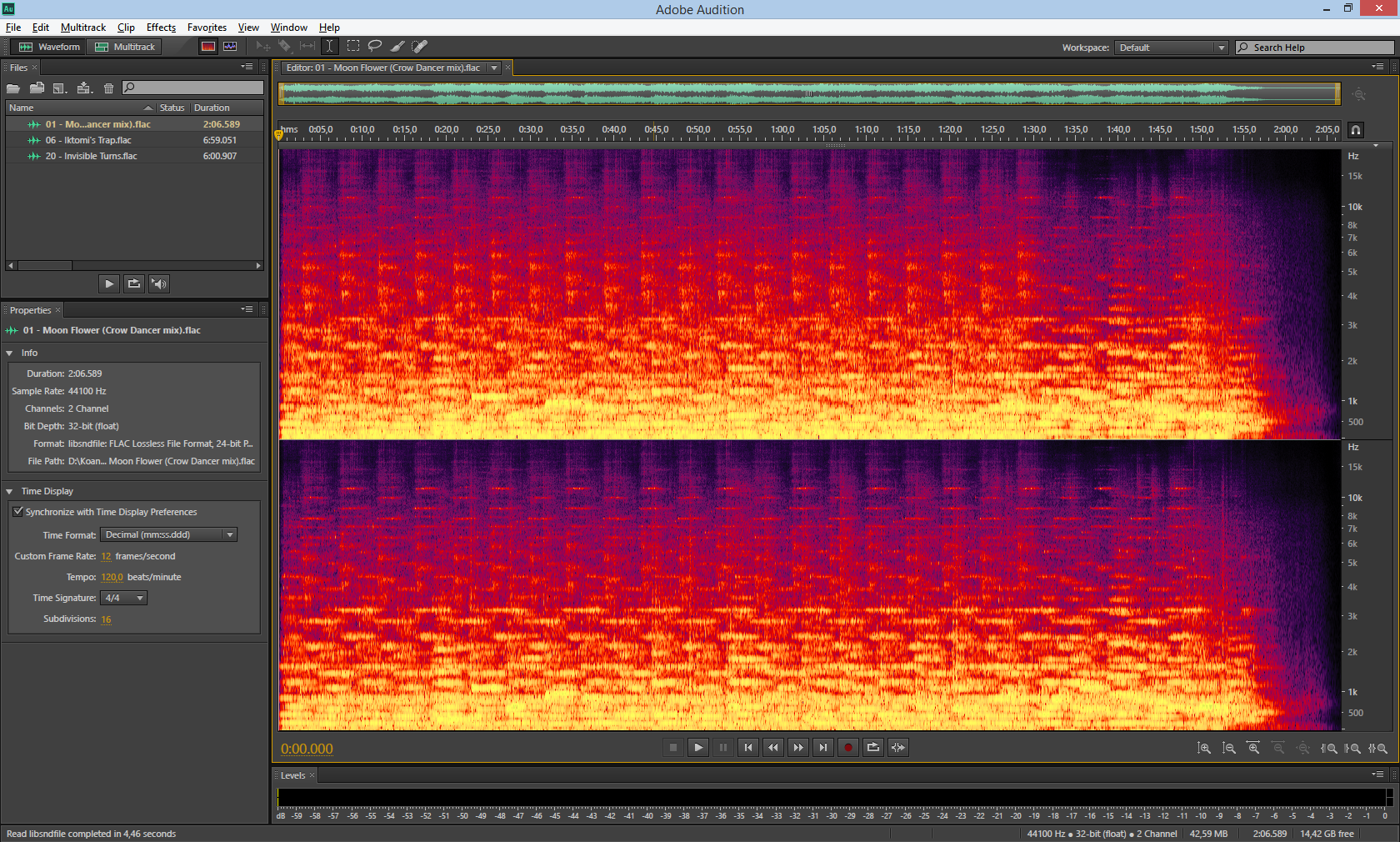
Task: Select the Marquee Selection tool
Action: click(x=353, y=47)
